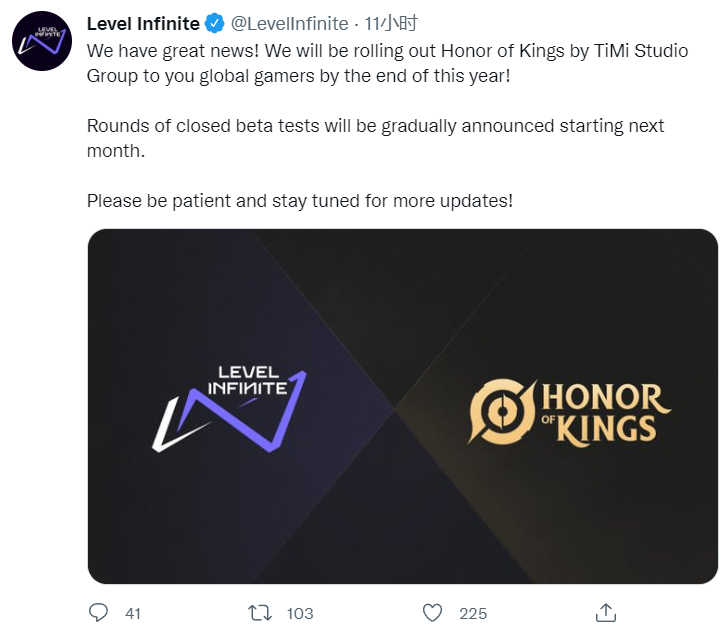The width and height of the screenshot is (728, 630).
Task: Go to the @LevelInfinite handle
Action: coord(290,23)
